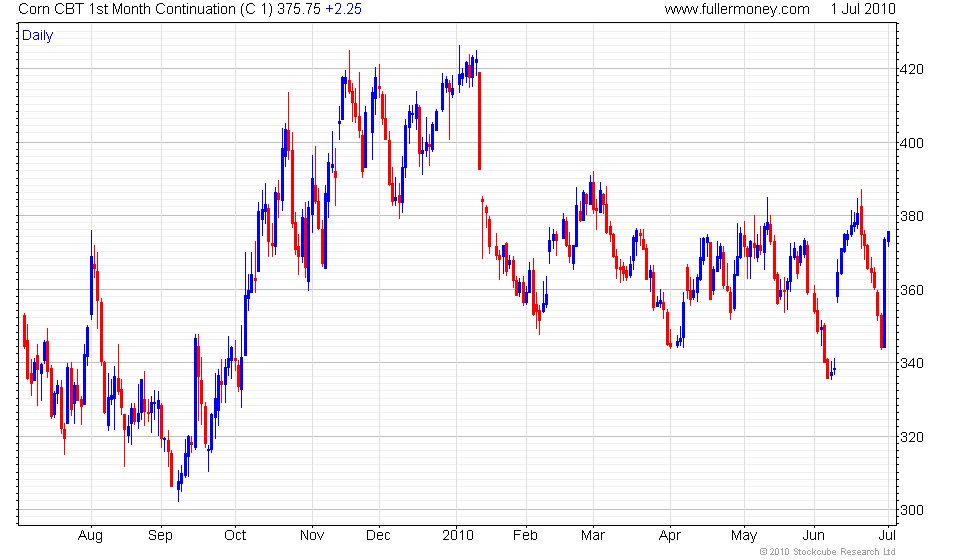This screenshot has height=560, width=980.
Task: Click the 'Aug' month label on the time axis
Action: pyautogui.click(x=90, y=536)
